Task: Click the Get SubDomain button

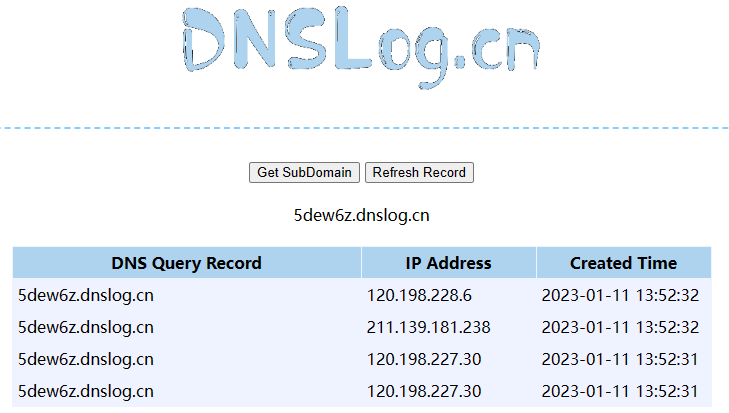Action: [304, 173]
